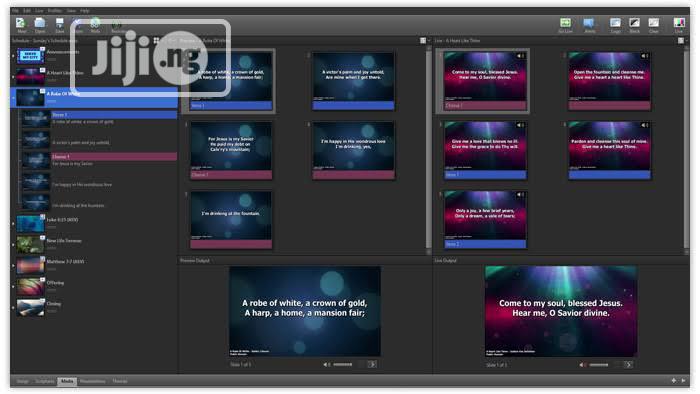This screenshot has height=394, width=700.
Task: Click the Live panel grid view icon
Action: 680,41
